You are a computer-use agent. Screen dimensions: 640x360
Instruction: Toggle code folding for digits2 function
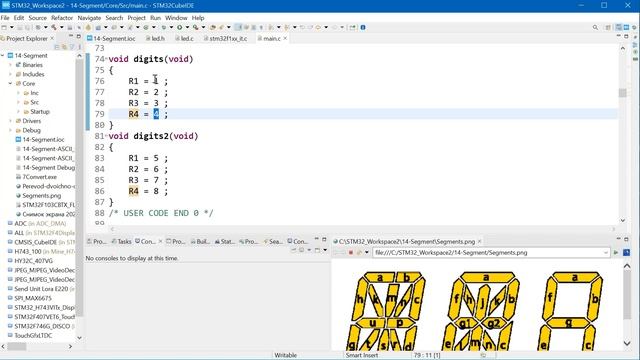pos(107,136)
